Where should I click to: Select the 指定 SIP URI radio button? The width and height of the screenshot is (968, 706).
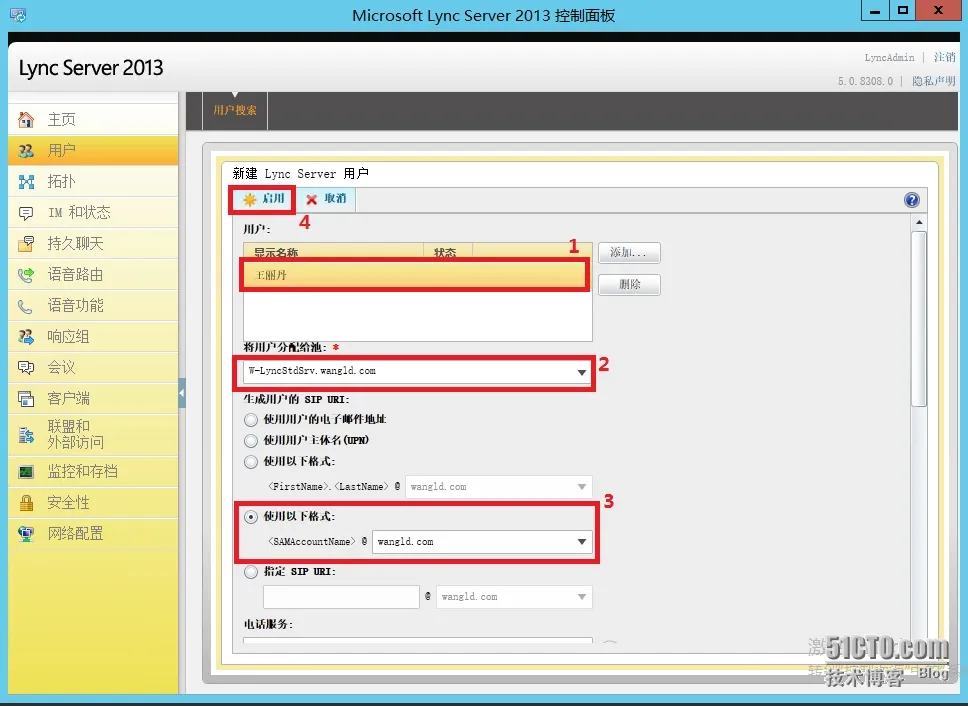click(x=251, y=571)
